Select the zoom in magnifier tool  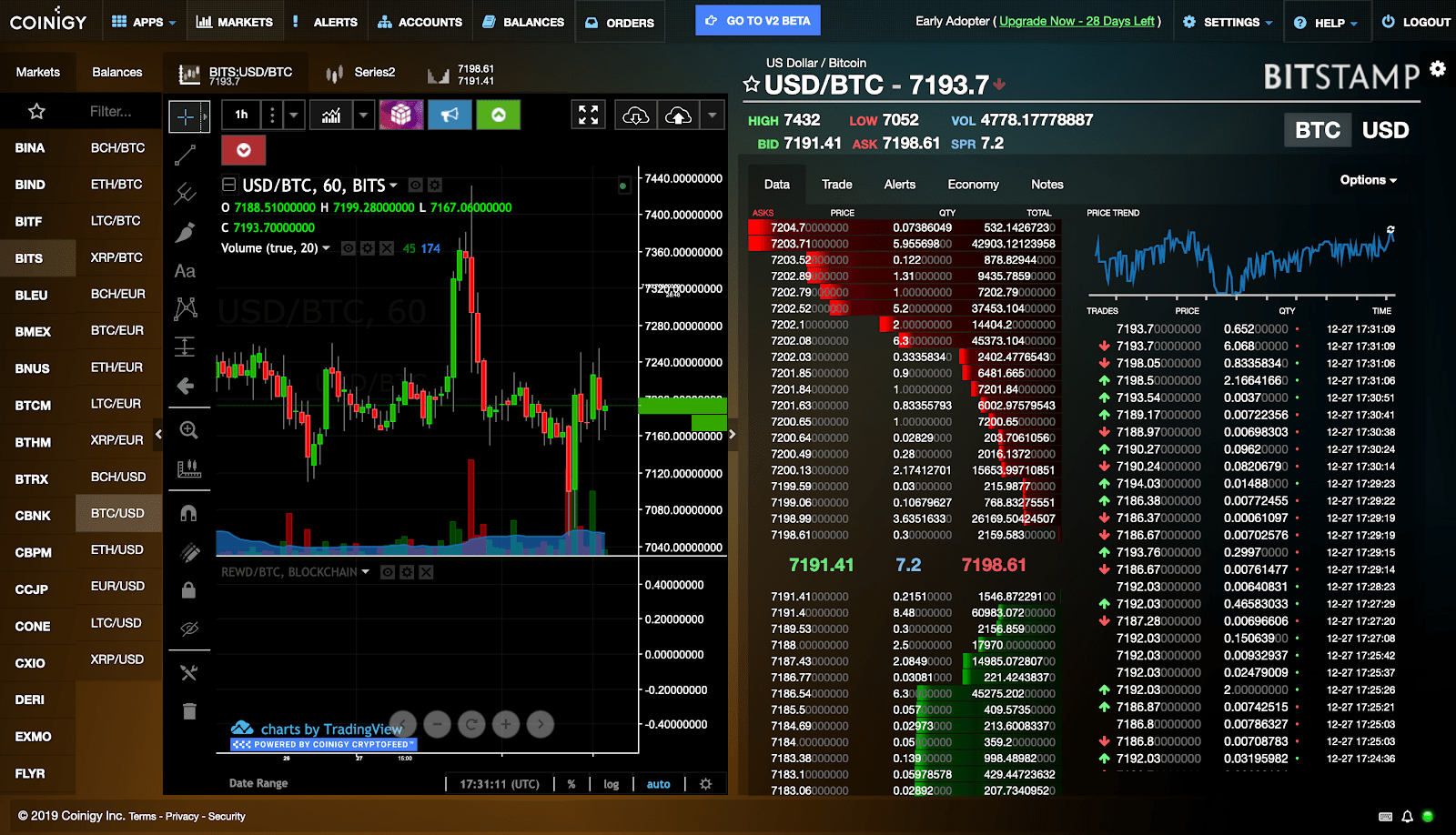coord(188,430)
